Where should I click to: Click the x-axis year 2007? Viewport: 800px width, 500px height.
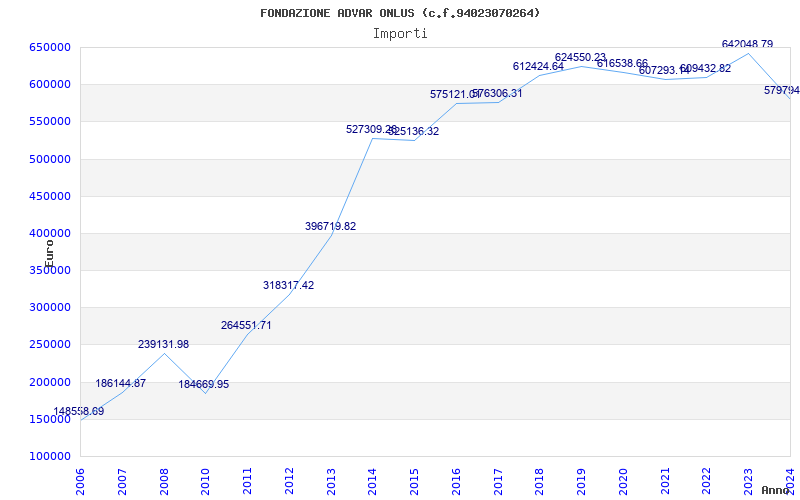coord(122,481)
